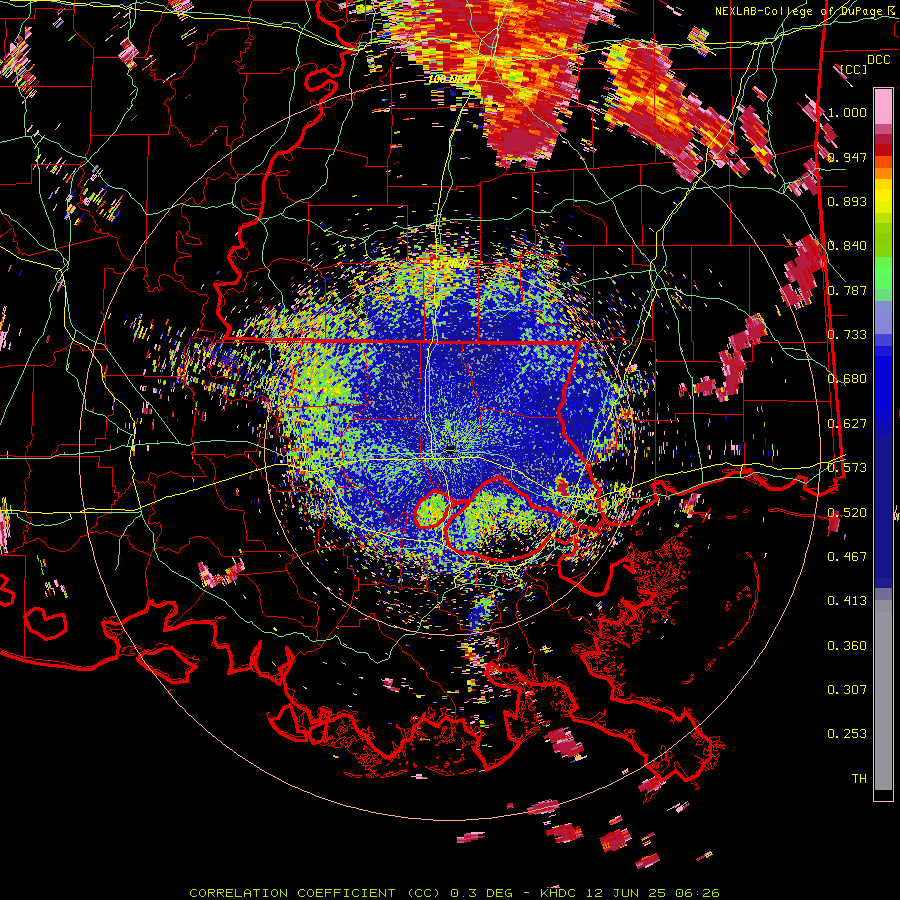This screenshot has width=900, height=900.
Task: Click the DCC product label
Action: pos(878,60)
